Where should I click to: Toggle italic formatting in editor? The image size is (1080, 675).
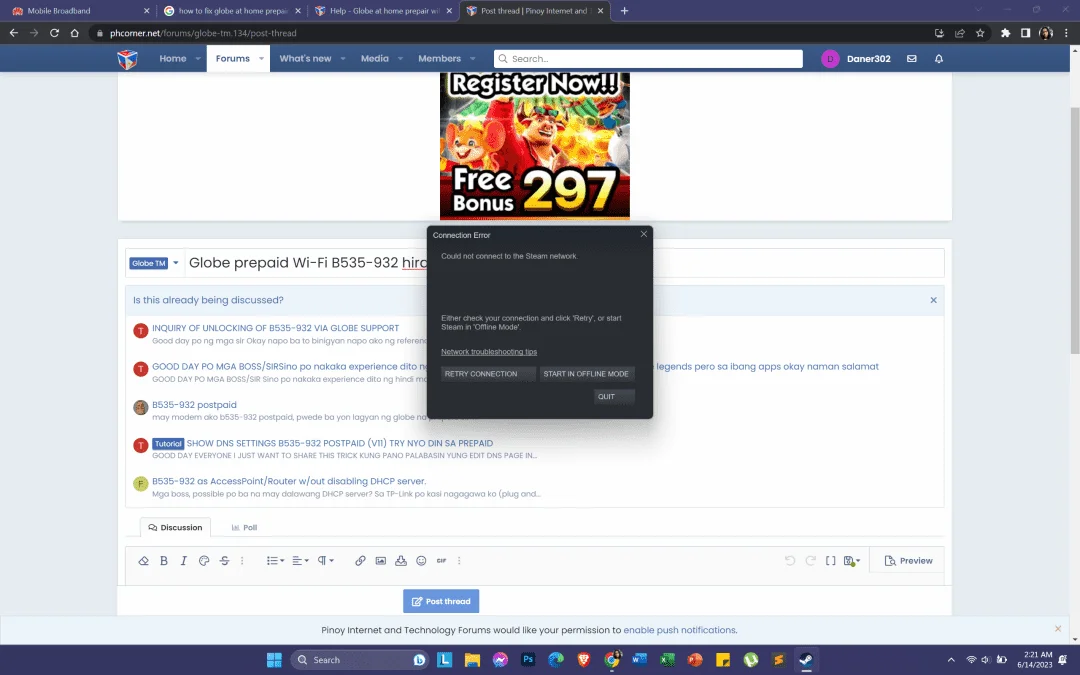183,561
